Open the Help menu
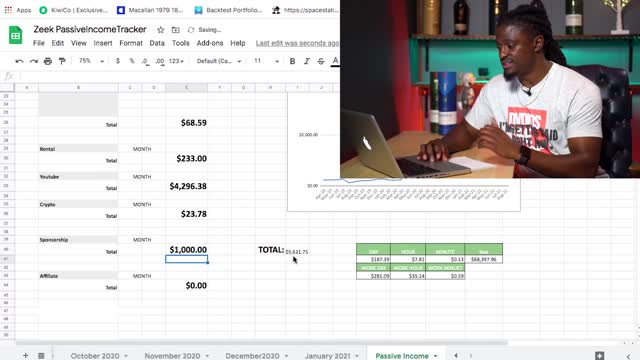This screenshot has height=360, width=640. [x=238, y=43]
